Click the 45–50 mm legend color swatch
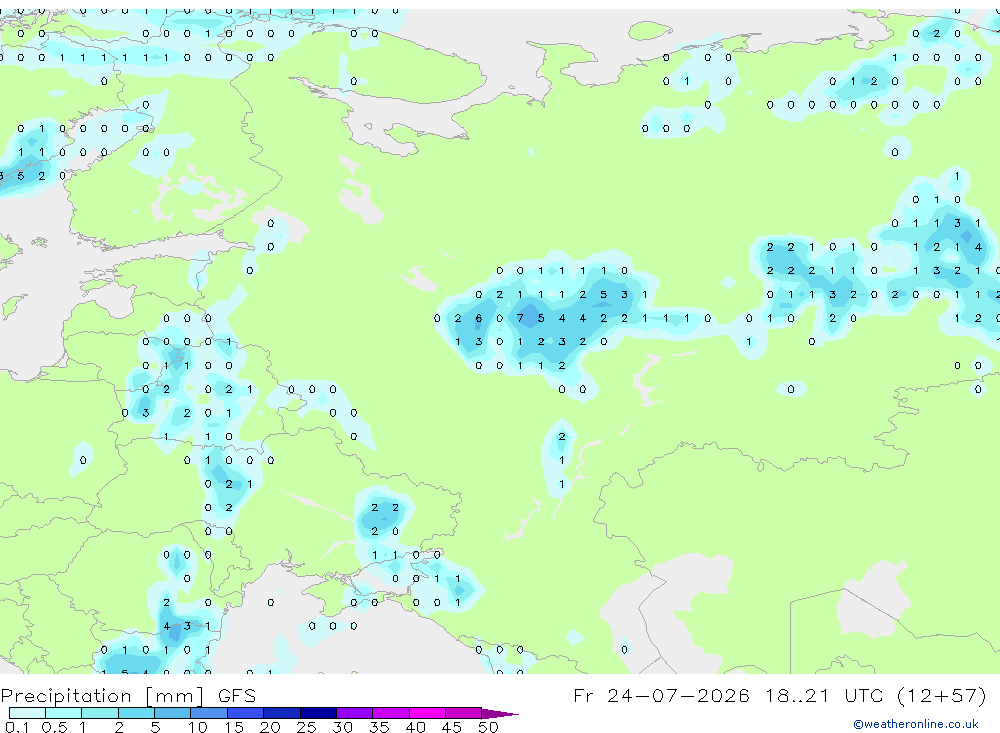Viewport: 1000px width, 733px height. pos(464,713)
